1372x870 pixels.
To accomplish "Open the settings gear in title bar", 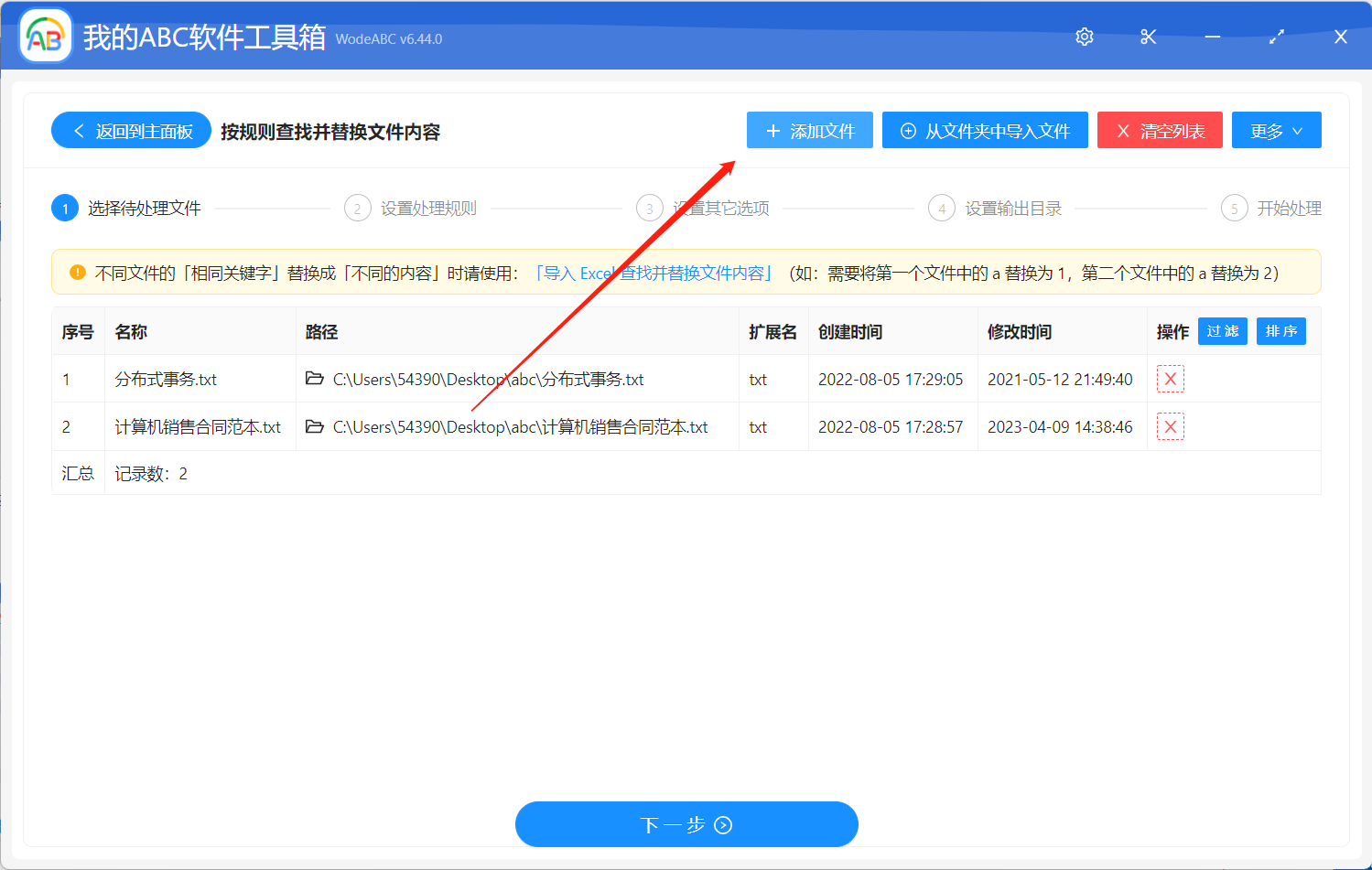I will 1084,37.
